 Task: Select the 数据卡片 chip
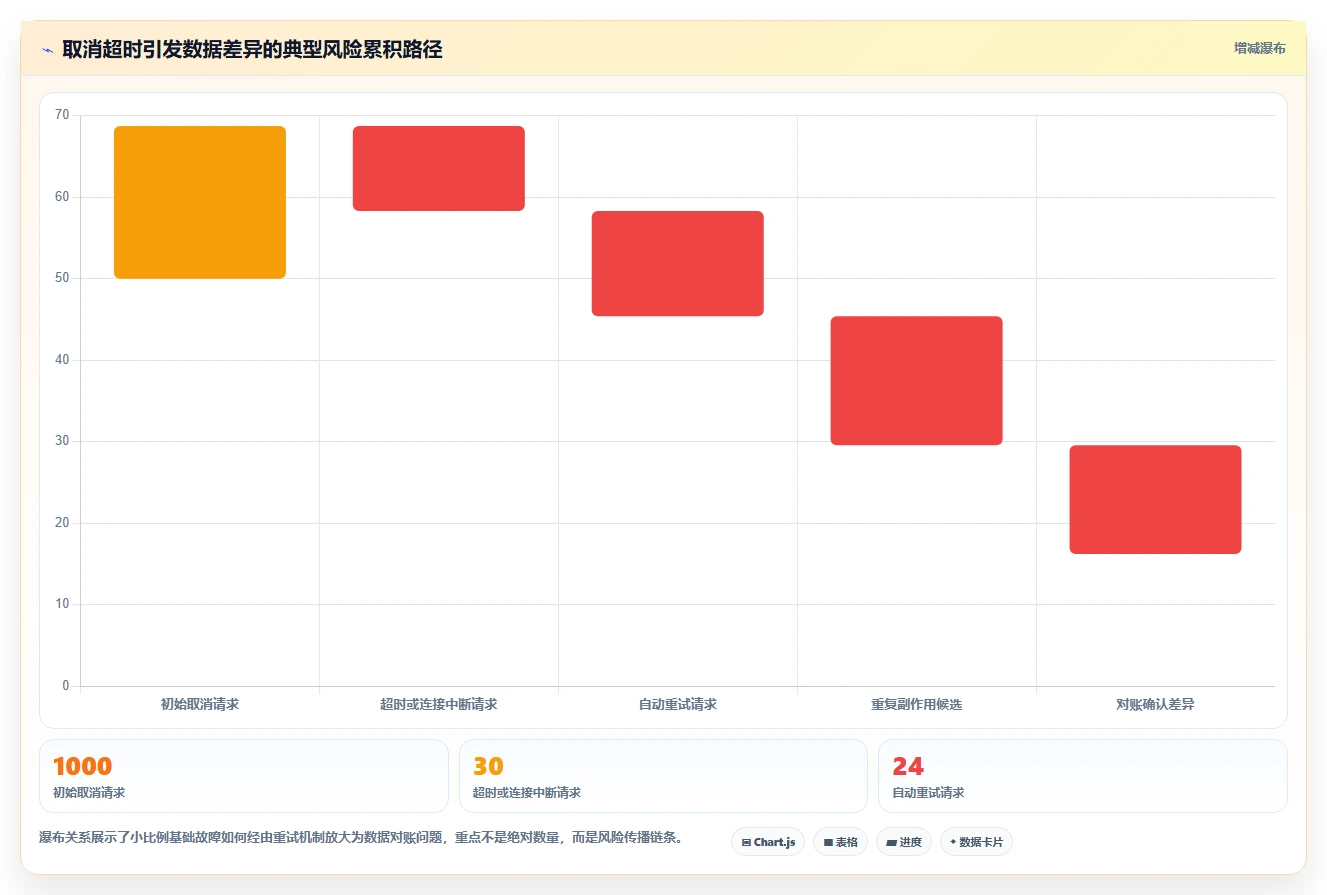[976, 842]
